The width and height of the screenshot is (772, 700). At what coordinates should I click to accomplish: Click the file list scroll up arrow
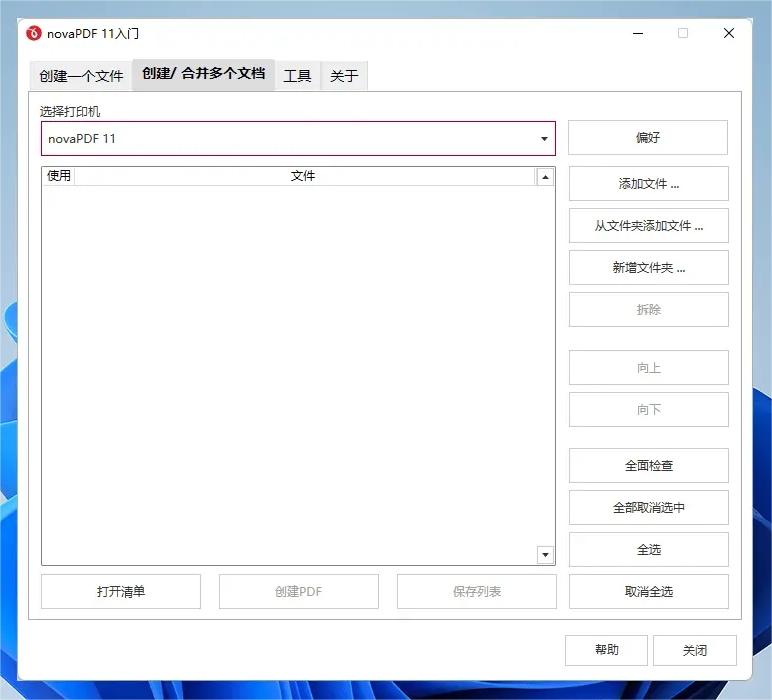(545, 177)
